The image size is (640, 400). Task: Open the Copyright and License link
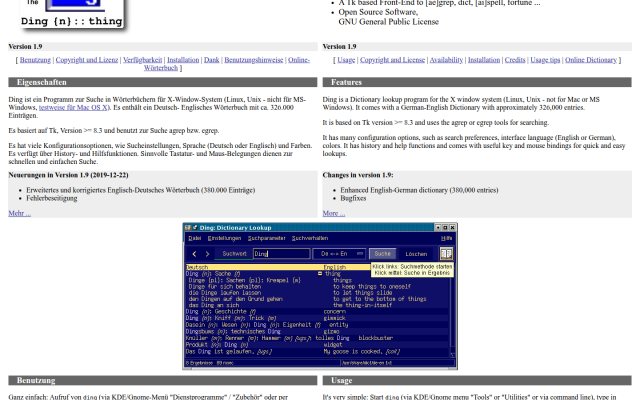point(392,60)
